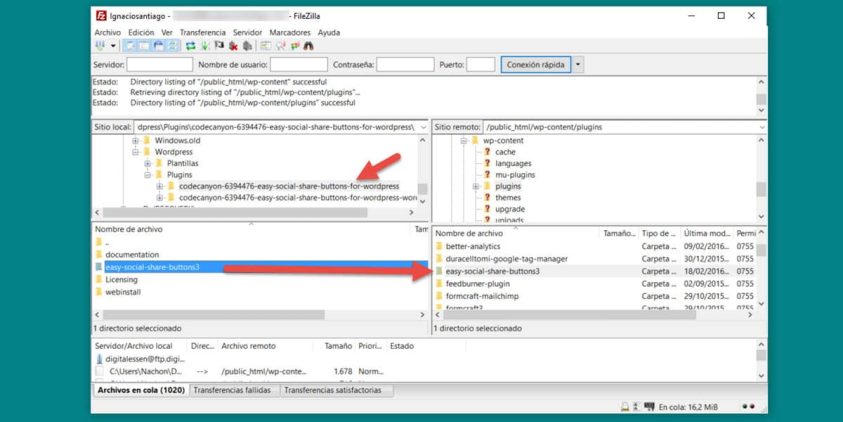The width and height of the screenshot is (843, 422).
Task: Focus the Puerto input field
Action: pyautogui.click(x=481, y=65)
